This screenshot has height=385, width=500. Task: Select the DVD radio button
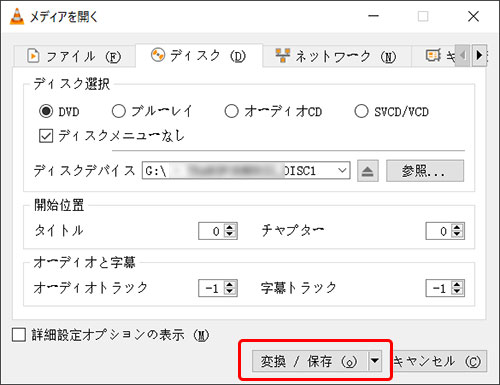click(x=46, y=111)
